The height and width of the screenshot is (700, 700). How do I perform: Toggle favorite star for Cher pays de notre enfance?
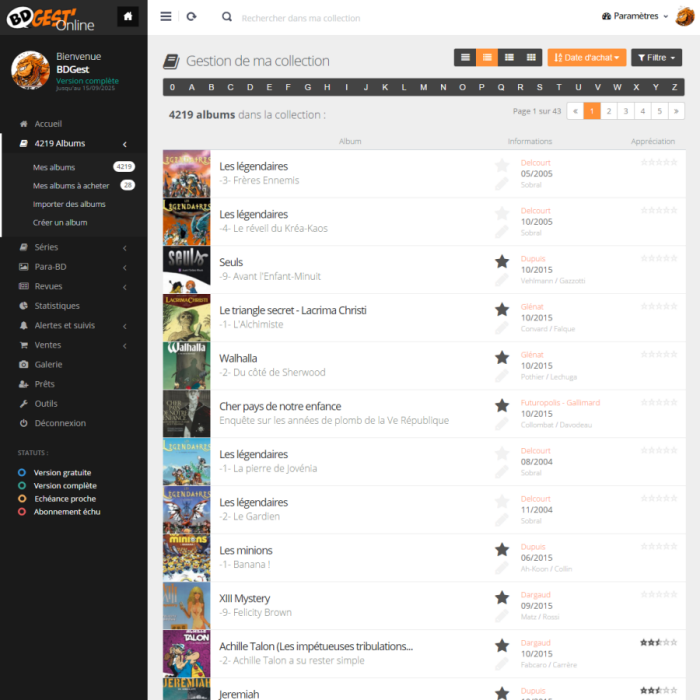502,405
